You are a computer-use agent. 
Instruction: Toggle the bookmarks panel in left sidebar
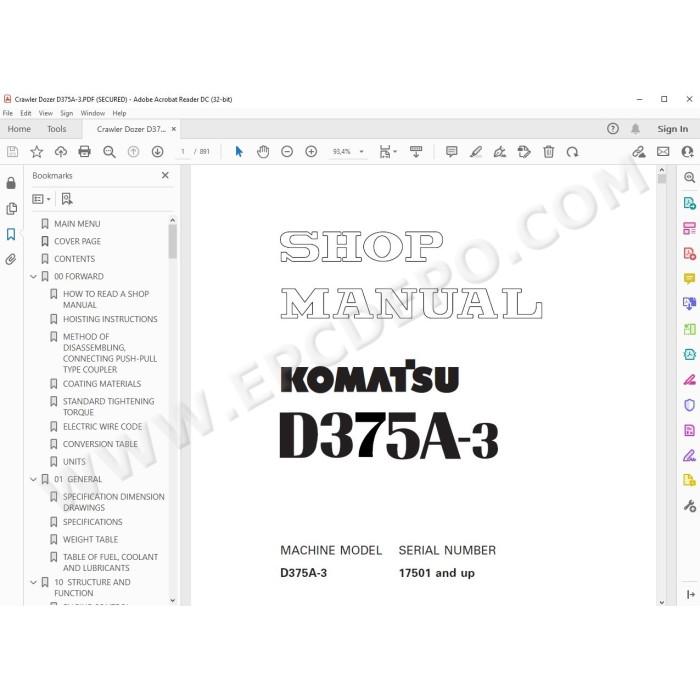tap(11, 234)
